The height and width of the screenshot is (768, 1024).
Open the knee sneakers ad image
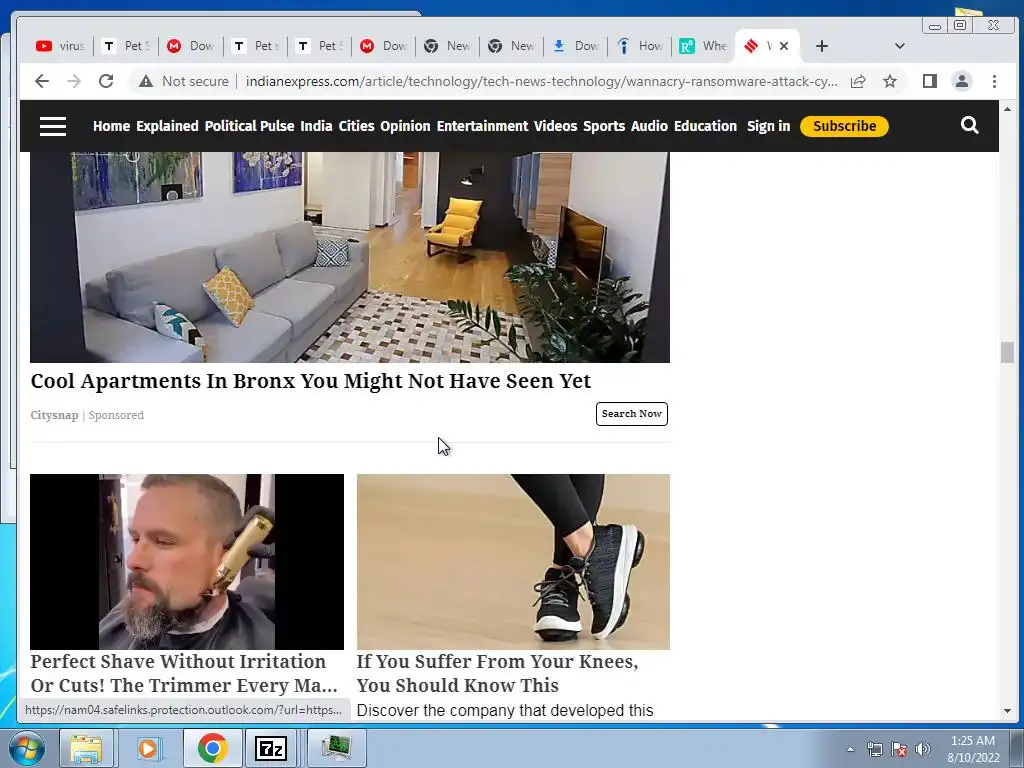[513, 562]
